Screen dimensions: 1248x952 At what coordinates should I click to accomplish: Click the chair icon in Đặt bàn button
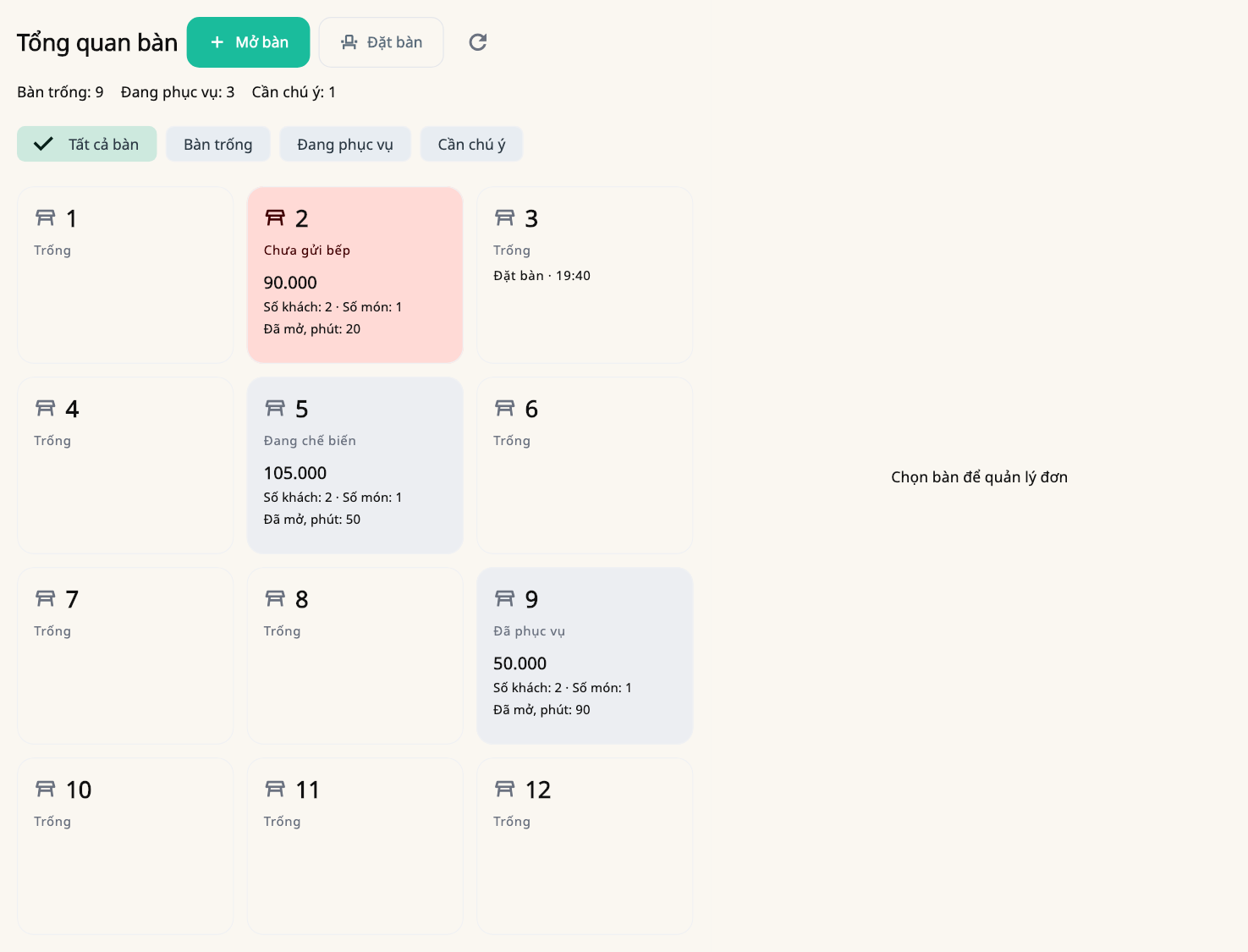(349, 42)
